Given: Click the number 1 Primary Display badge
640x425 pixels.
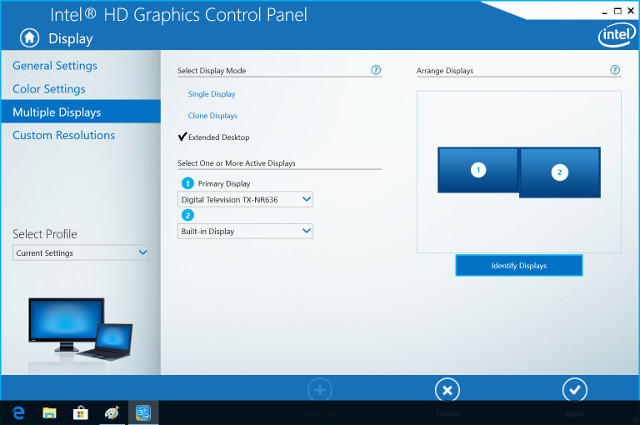Looking at the screenshot, I should pos(187,183).
